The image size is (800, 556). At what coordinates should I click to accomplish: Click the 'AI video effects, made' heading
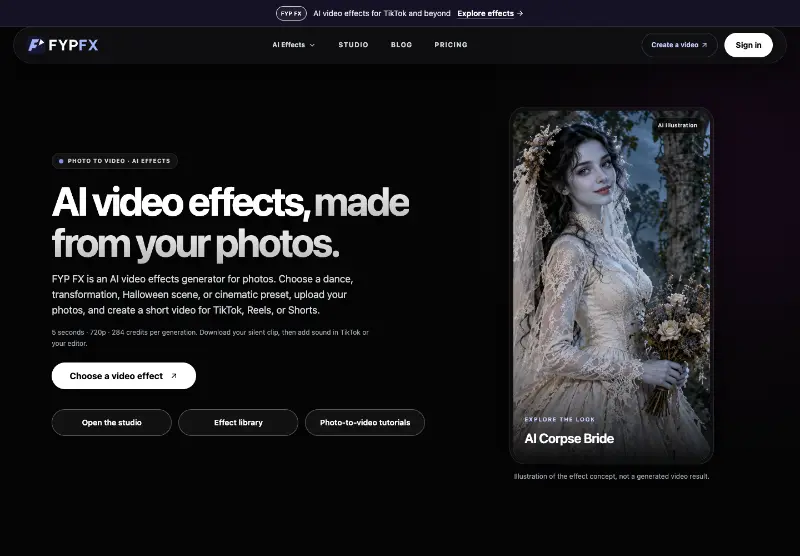point(230,203)
